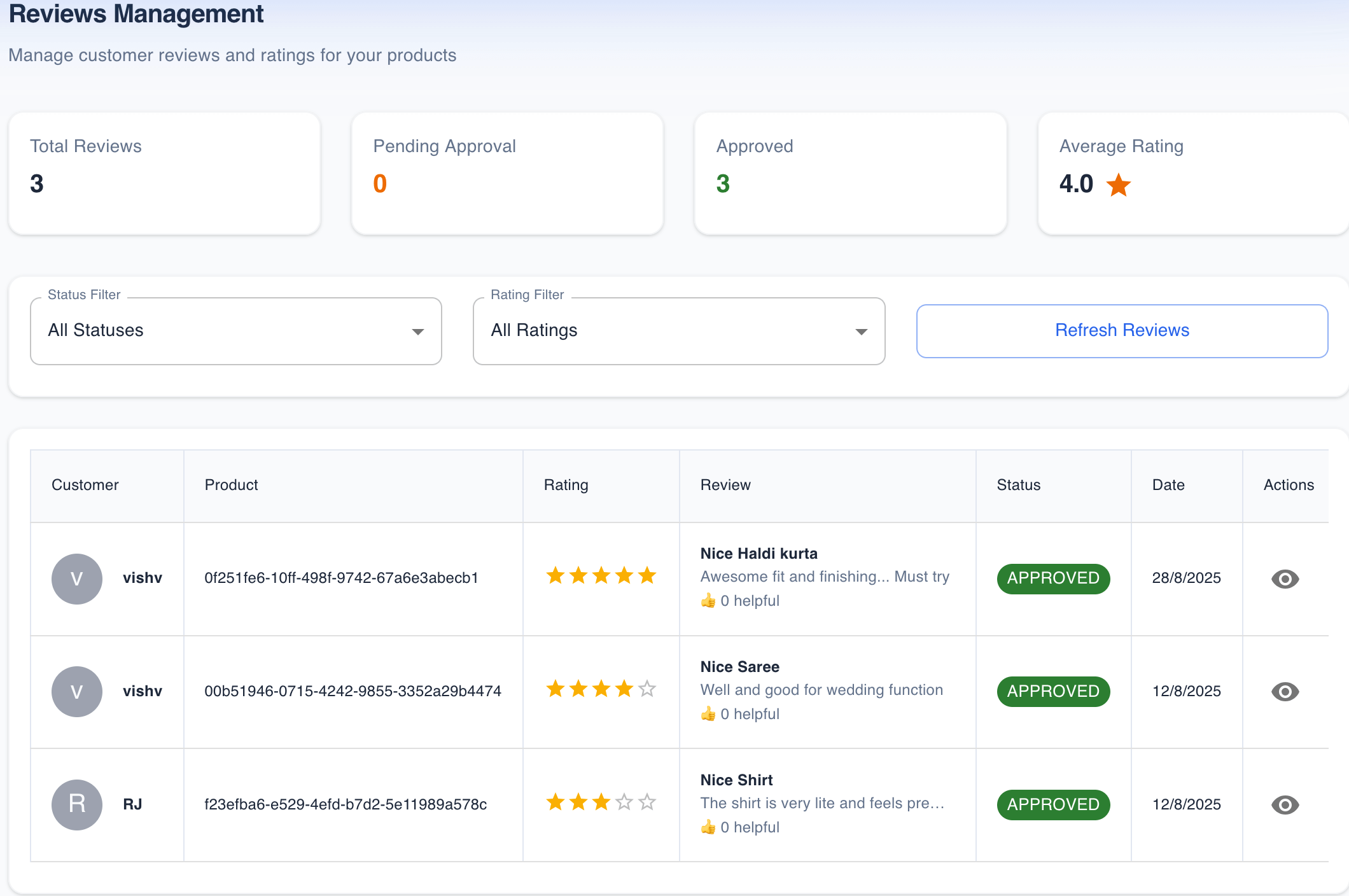View details of the Nice Haldi kurta review
Image resolution: width=1349 pixels, height=896 pixels.
[x=1285, y=578]
